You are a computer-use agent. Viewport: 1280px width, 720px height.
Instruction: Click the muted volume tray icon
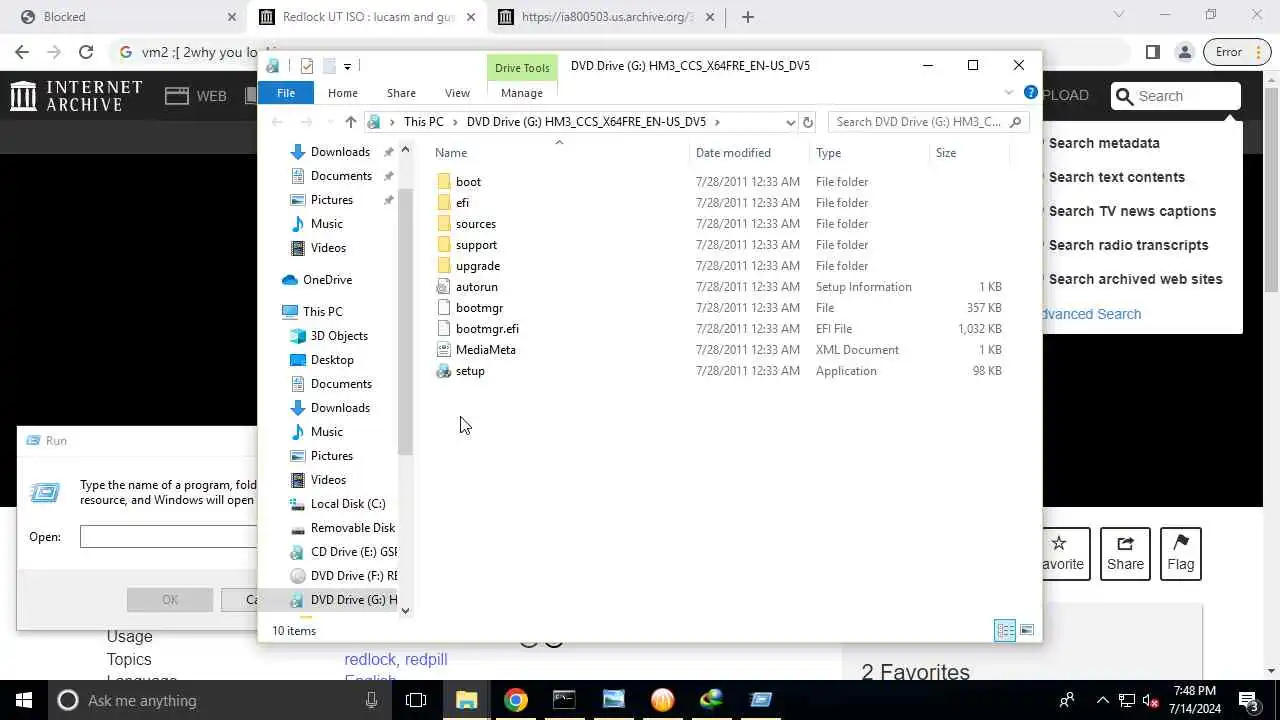(1151, 700)
